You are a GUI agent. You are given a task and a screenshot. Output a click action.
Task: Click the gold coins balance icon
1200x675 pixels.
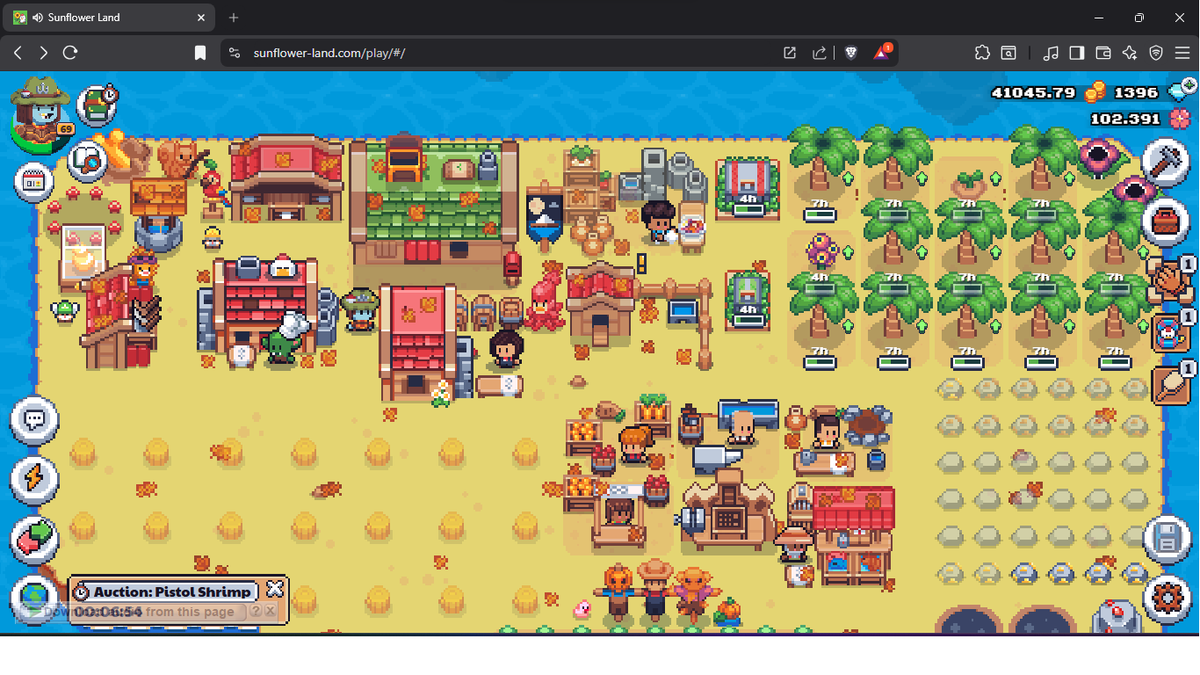pyautogui.click(x=1096, y=93)
